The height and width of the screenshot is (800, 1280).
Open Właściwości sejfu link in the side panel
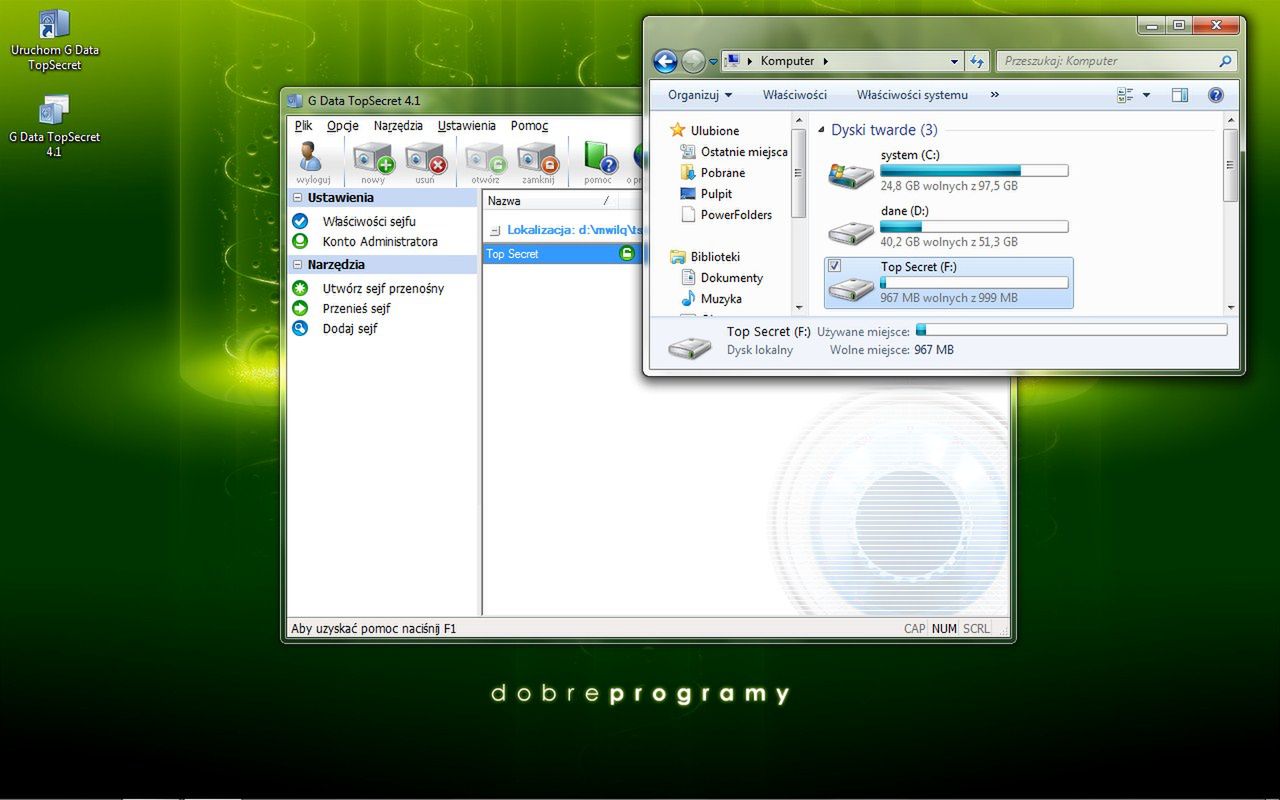[369, 221]
